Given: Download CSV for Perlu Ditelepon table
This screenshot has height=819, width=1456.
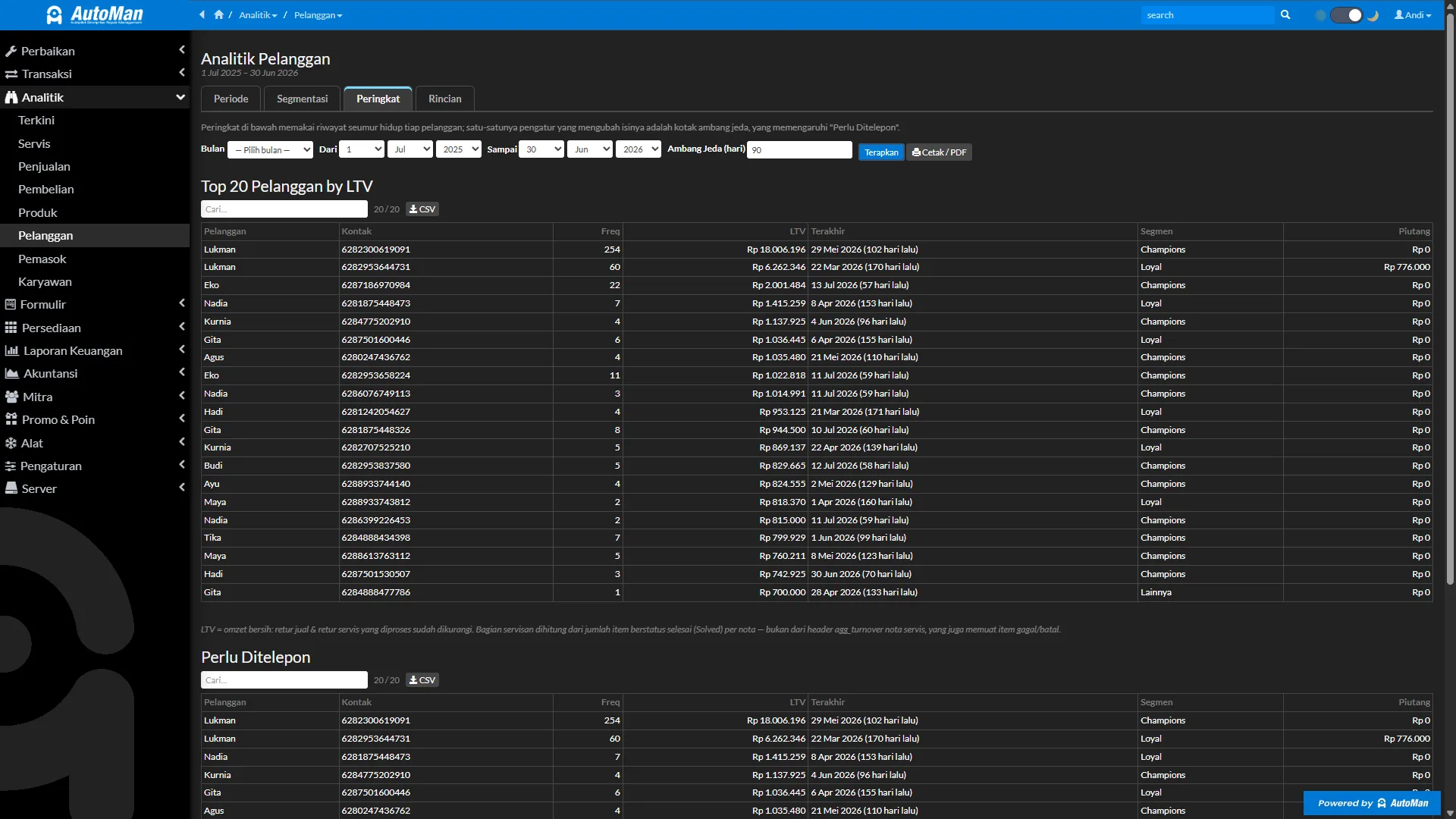Looking at the screenshot, I should [x=422, y=680].
